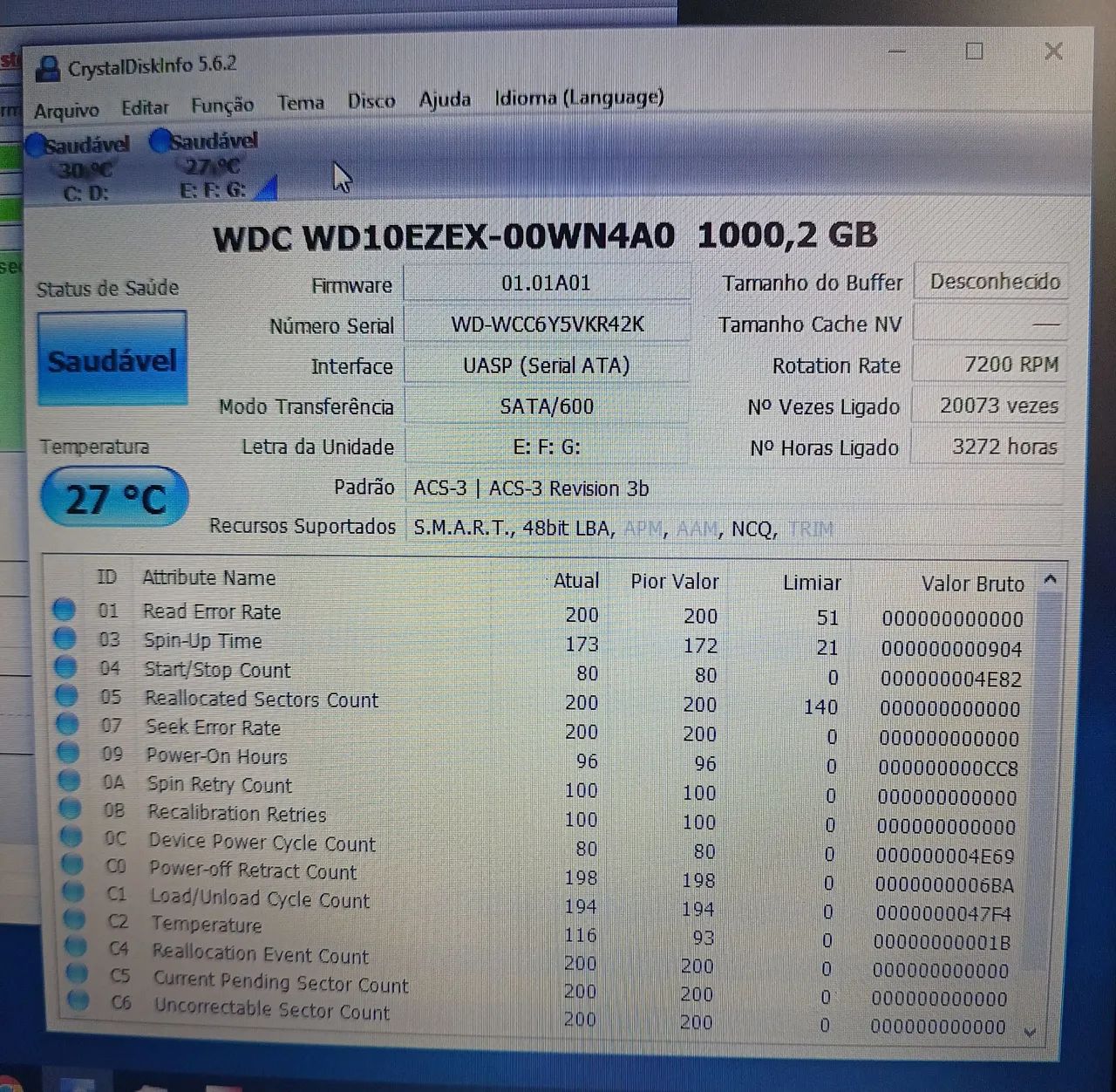Click the Desconhecido buffer size field
Image resolution: width=1116 pixels, height=1092 pixels.
coord(992,282)
